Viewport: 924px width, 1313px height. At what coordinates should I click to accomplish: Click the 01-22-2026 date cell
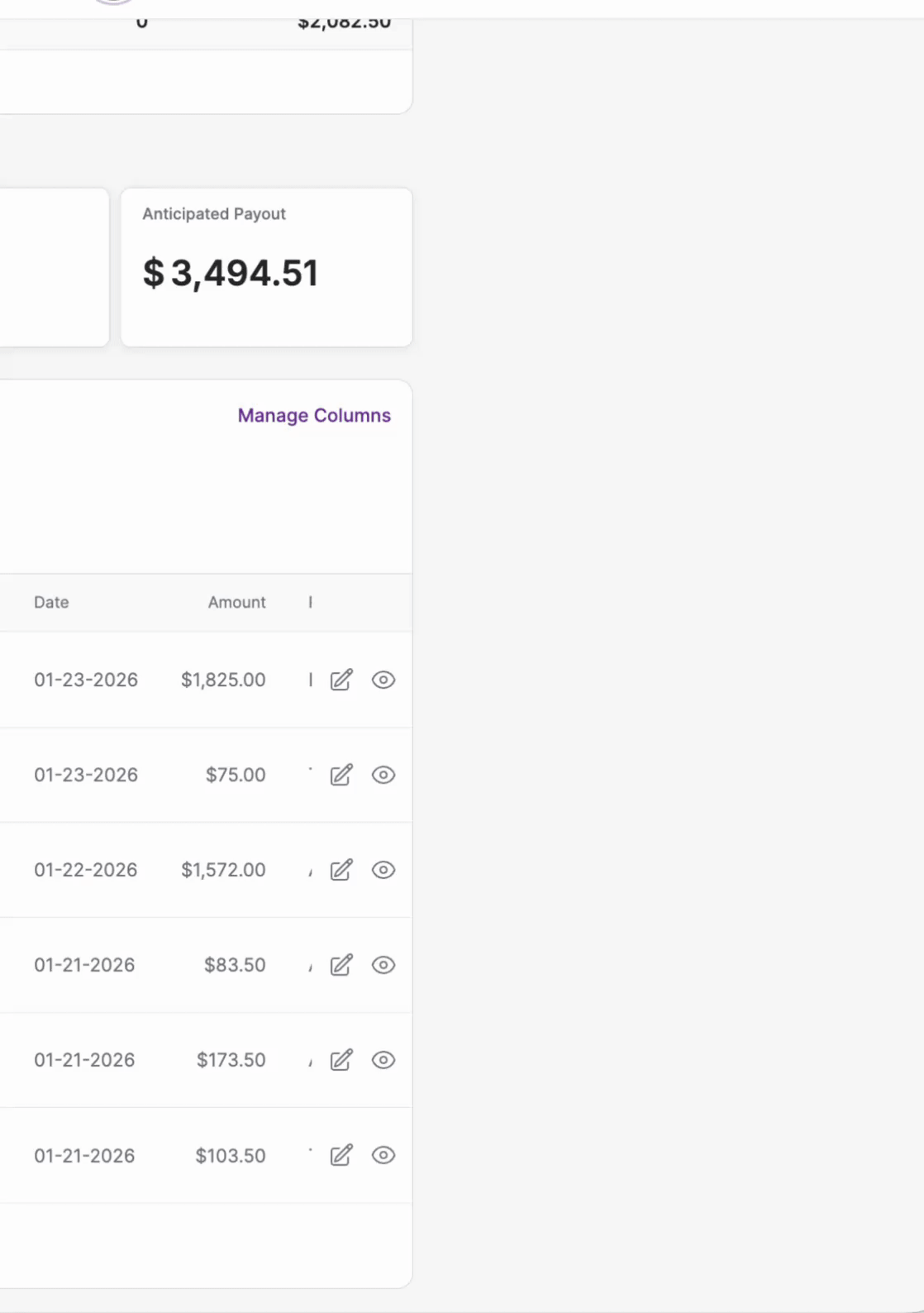pyautogui.click(x=86, y=870)
